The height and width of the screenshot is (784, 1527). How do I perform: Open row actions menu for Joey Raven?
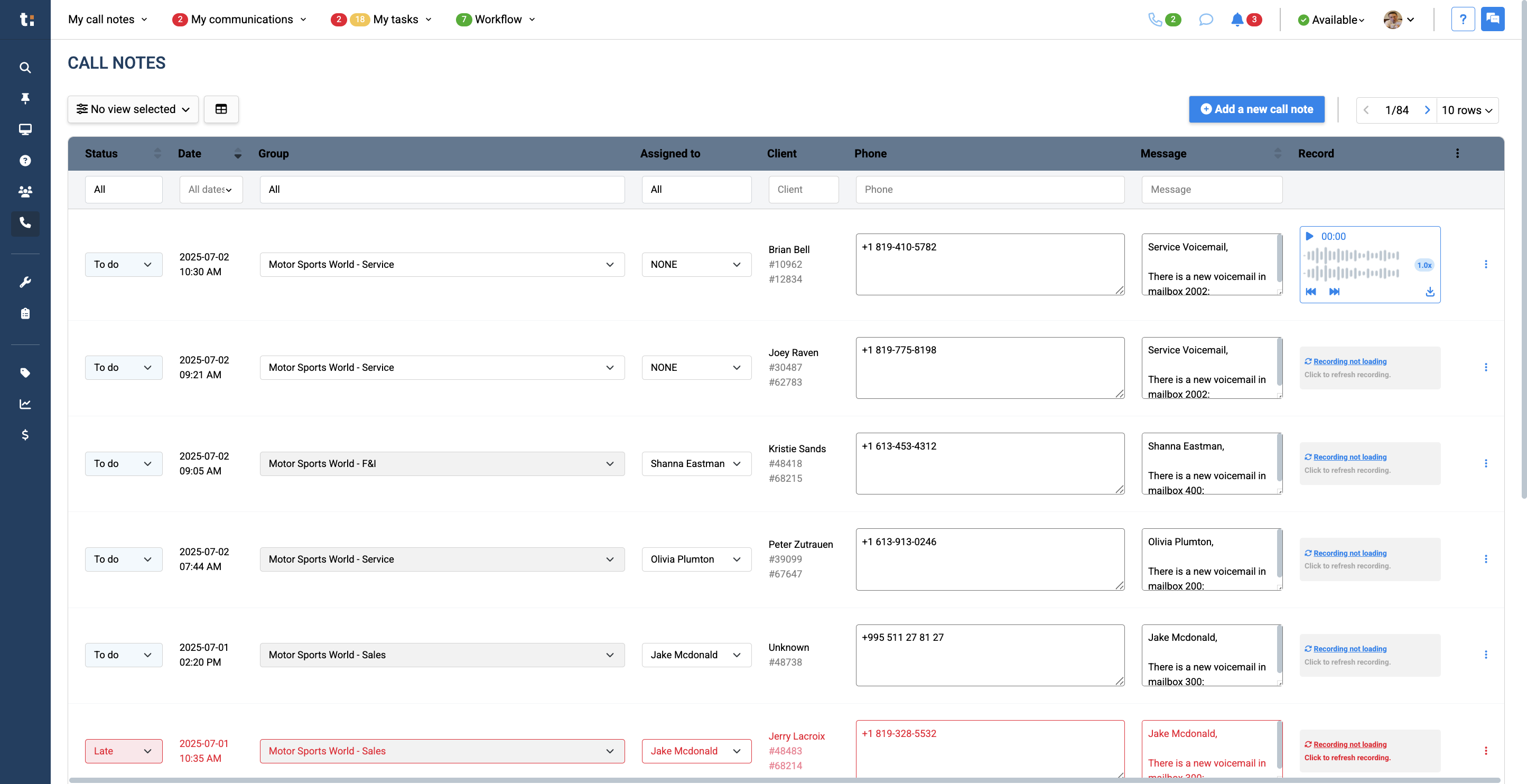click(1485, 367)
